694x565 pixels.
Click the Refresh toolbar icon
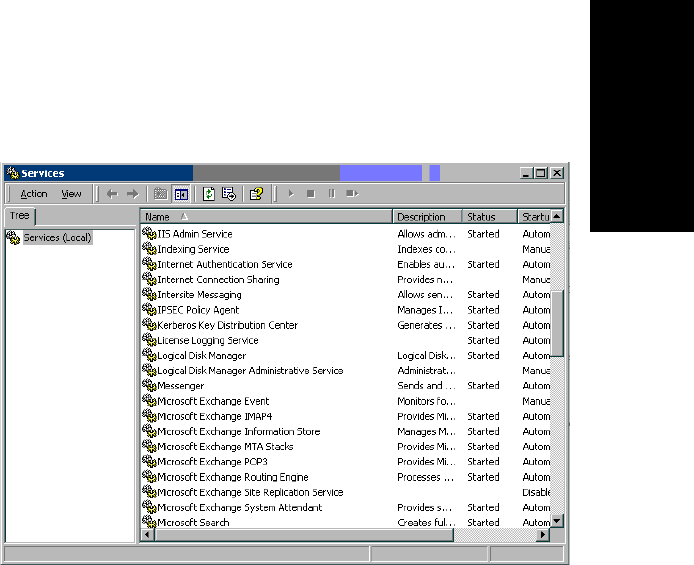pyautogui.click(x=208, y=194)
